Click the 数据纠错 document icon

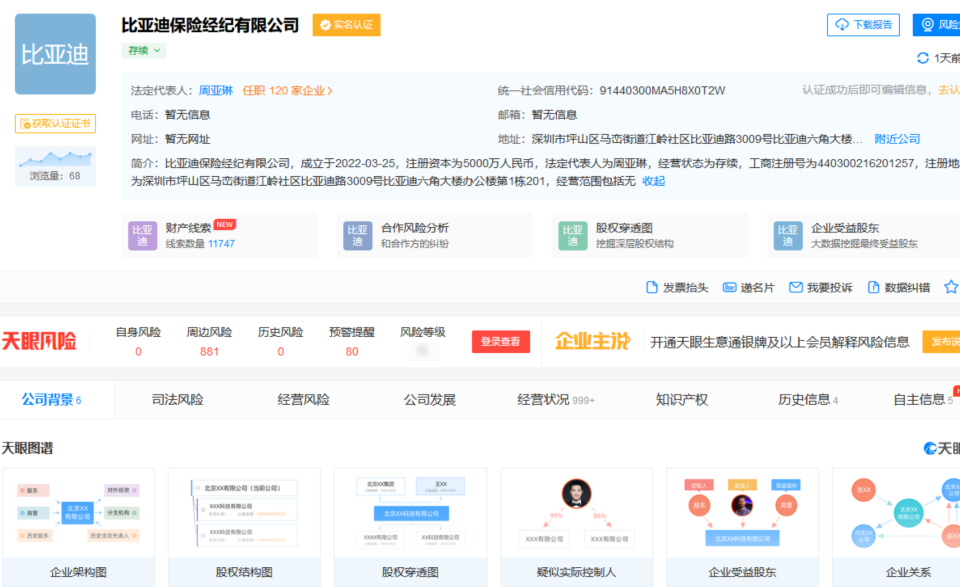point(874,287)
